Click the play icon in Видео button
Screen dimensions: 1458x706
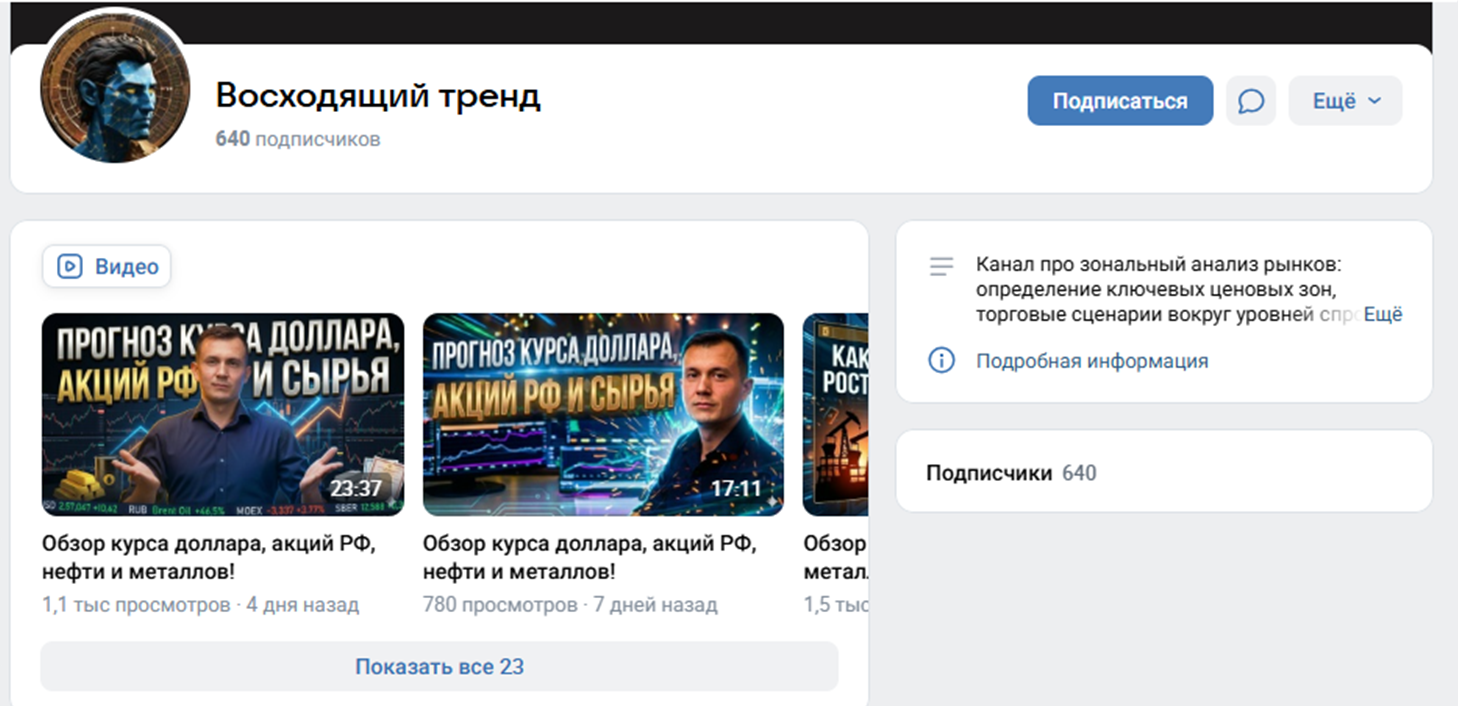coord(70,267)
